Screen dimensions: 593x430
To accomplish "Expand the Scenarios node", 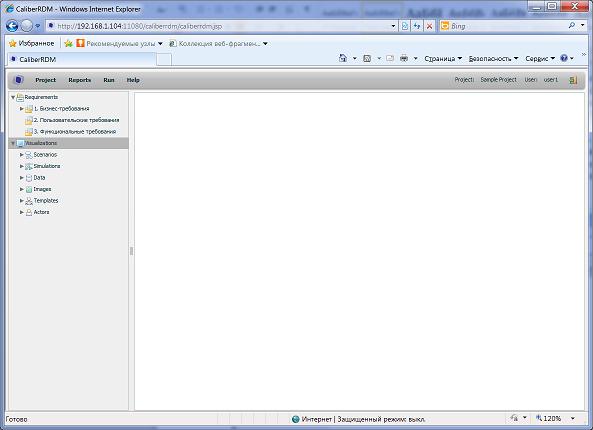I will coord(22,155).
